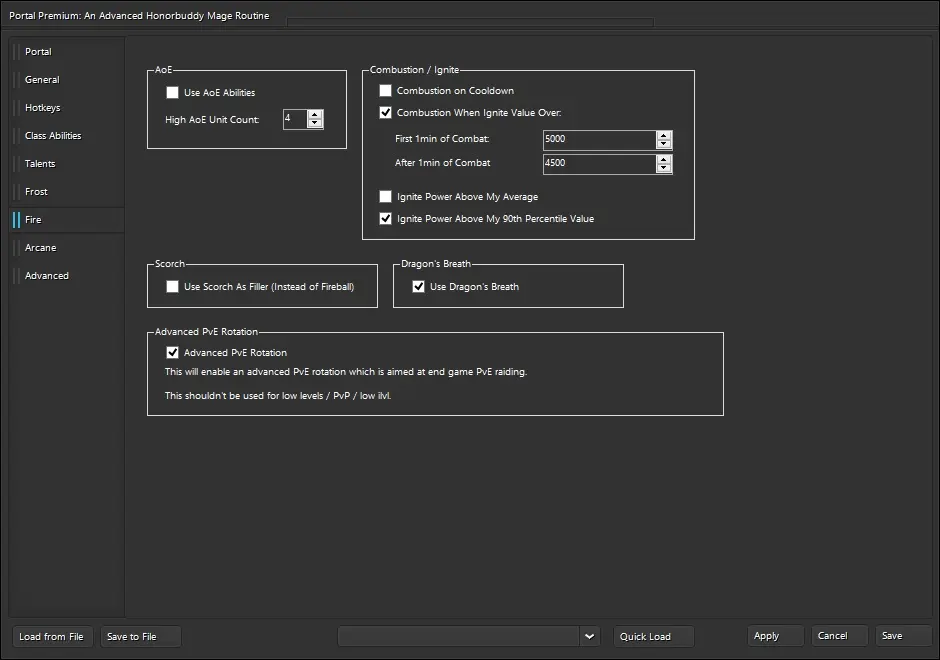Select the Fire tab
The image size is (940, 660).
tap(67, 220)
